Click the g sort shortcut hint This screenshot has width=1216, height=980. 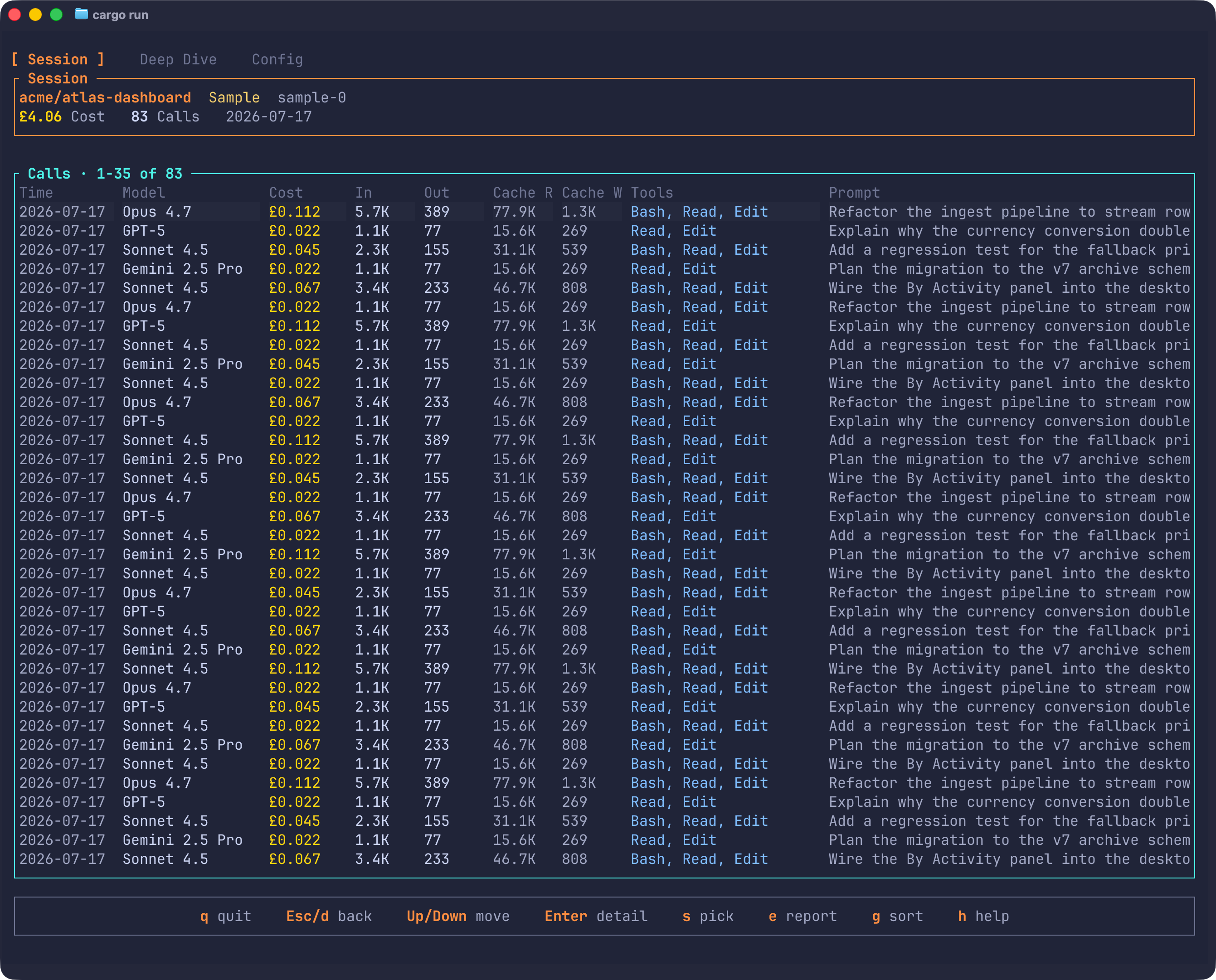tap(898, 916)
